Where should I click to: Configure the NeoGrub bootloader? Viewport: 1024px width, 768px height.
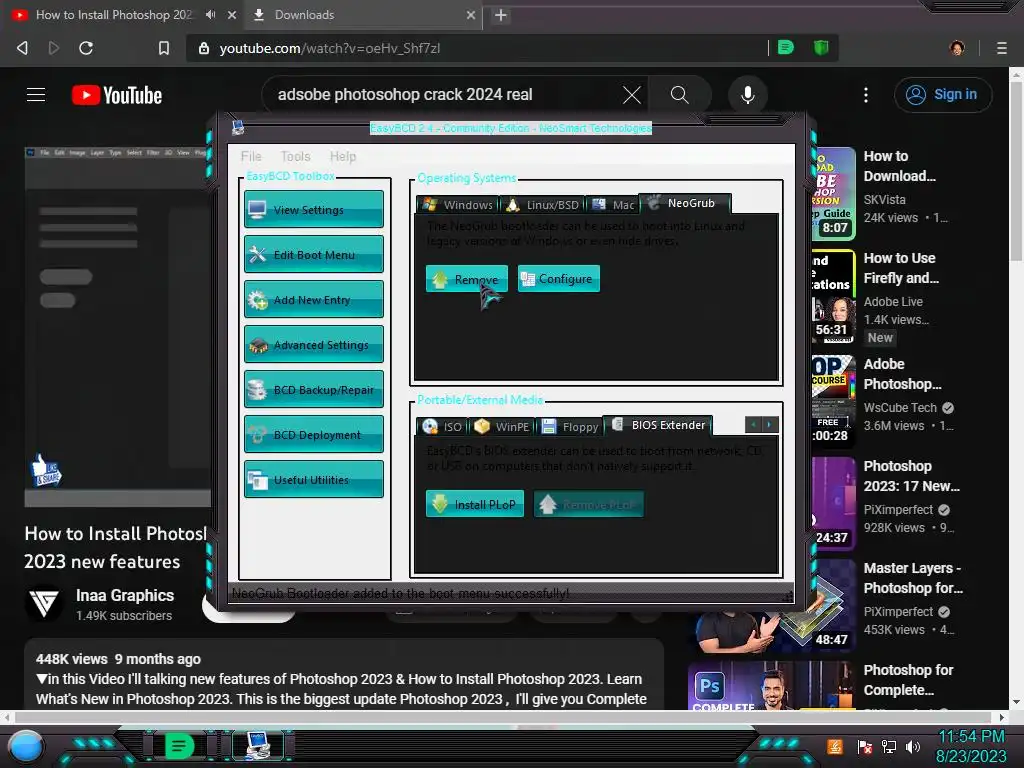(x=558, y=279)
